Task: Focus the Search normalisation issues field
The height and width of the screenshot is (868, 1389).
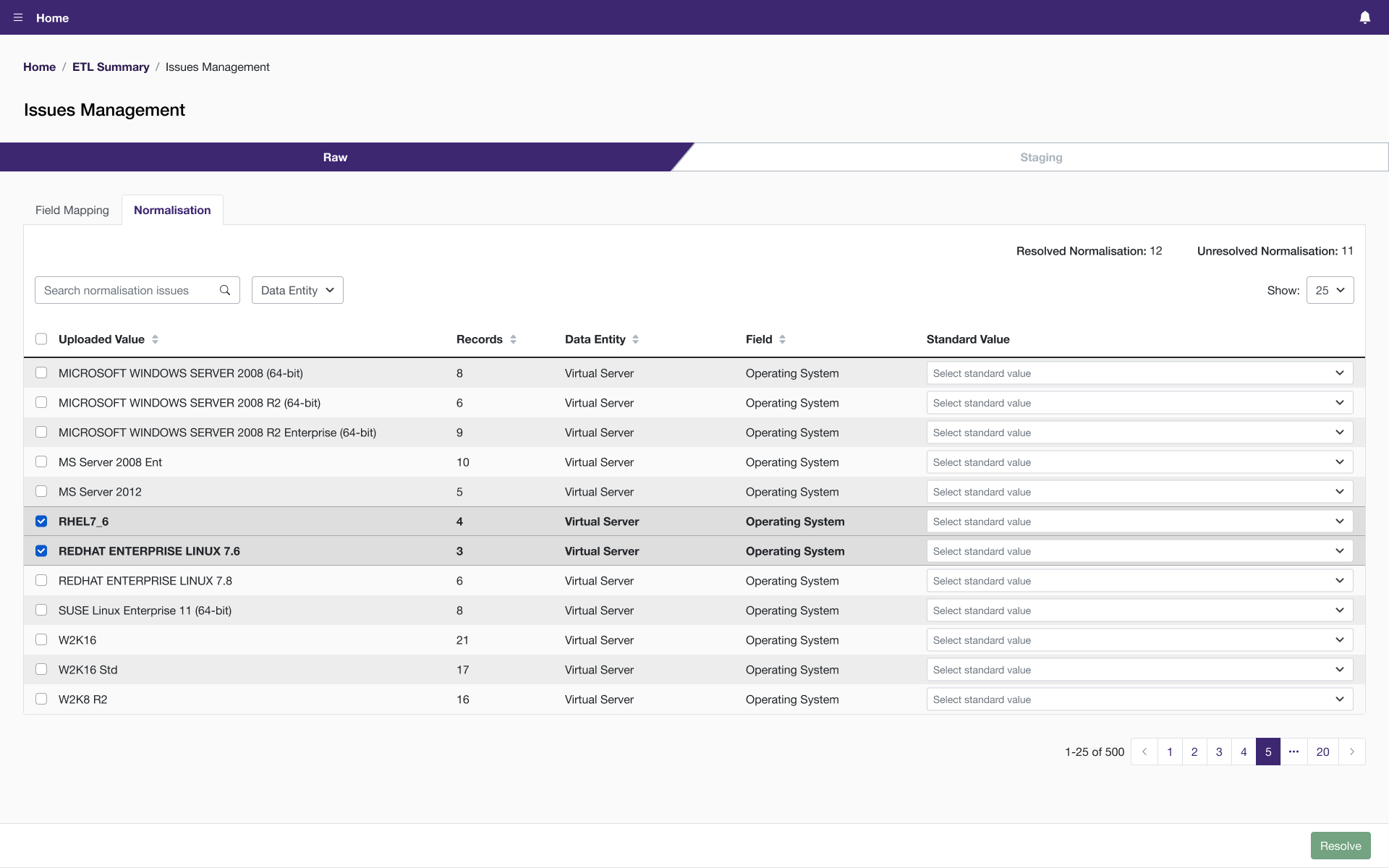Action: point(127,290)
